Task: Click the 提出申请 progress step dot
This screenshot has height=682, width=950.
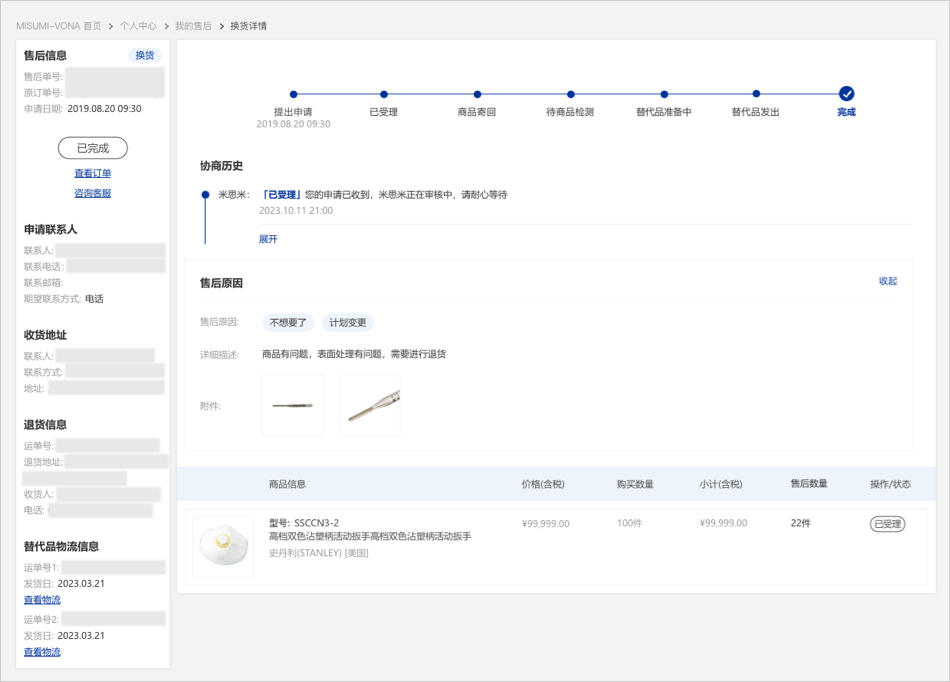Action: [x=293, y=95]
